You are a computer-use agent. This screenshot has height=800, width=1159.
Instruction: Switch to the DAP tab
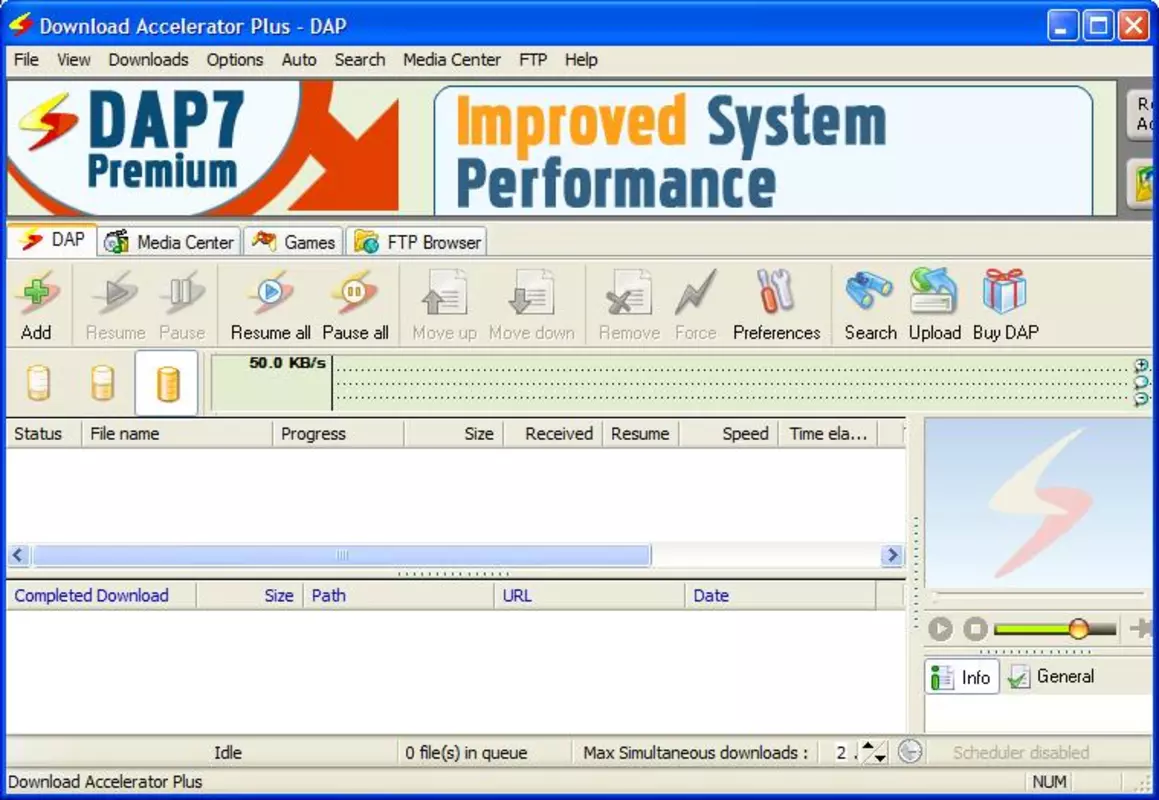52,240
